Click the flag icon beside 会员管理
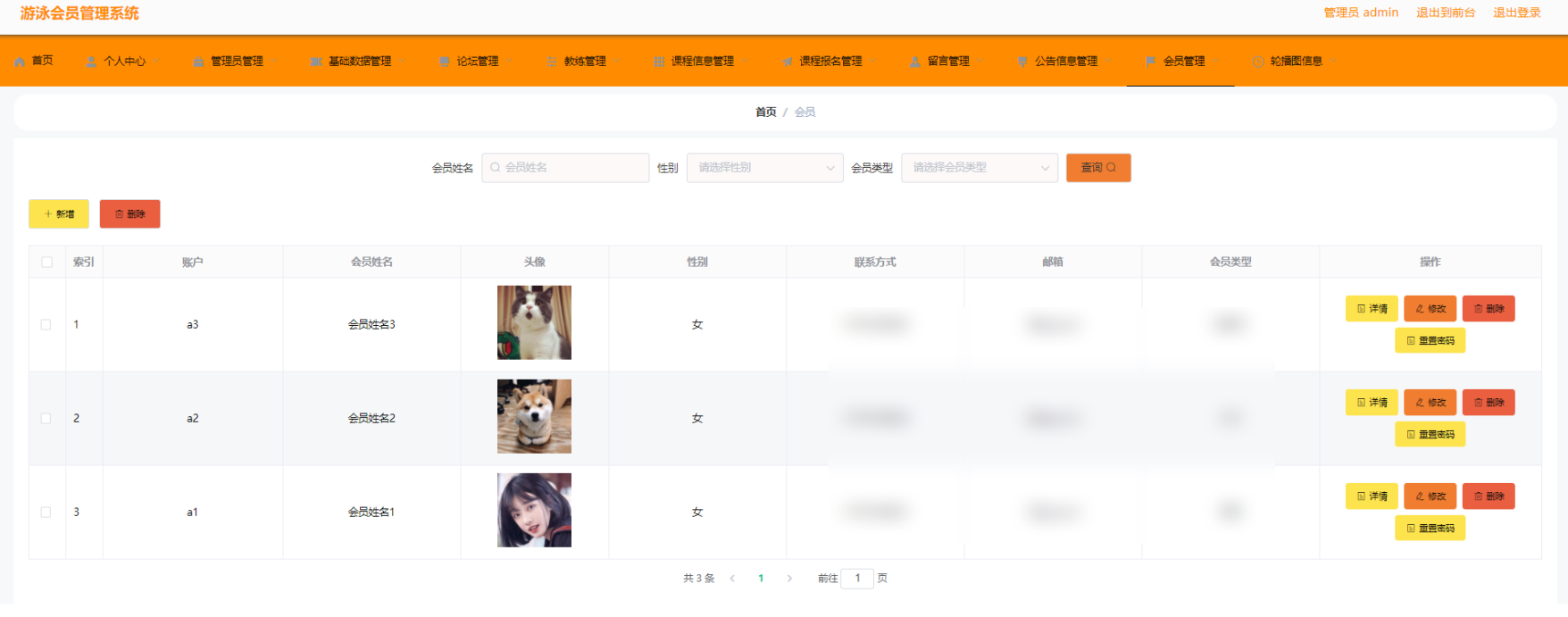Image resolution: width=1568 pixels, height=617 pixels. (x=1151, y=62)
